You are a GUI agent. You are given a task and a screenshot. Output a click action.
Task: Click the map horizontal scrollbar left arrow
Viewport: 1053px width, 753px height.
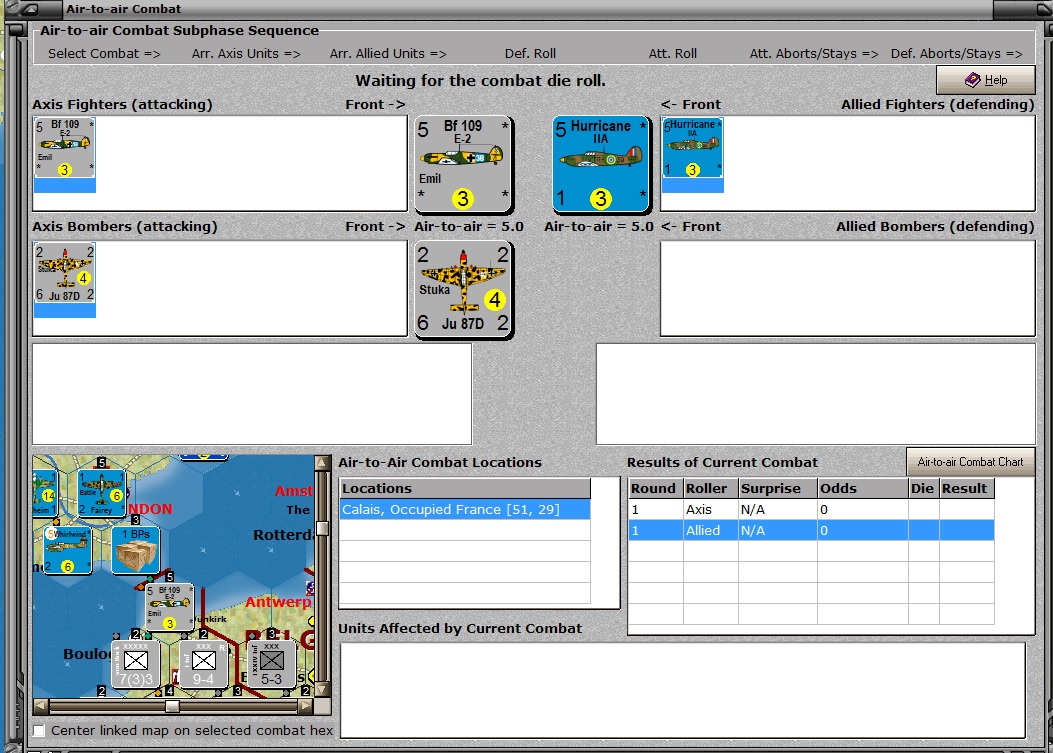[x=40, y=706]
